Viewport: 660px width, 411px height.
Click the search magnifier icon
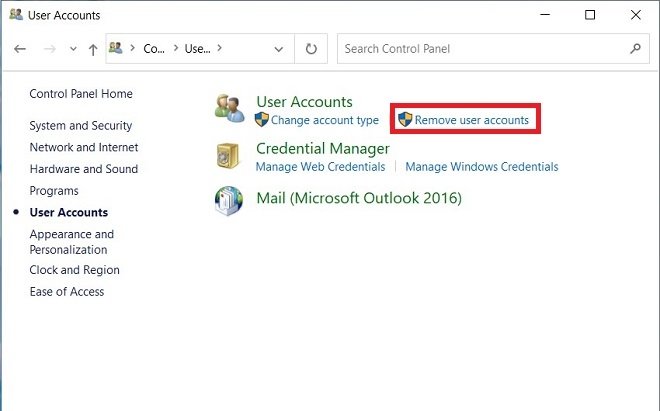click(x=635, y=49)
